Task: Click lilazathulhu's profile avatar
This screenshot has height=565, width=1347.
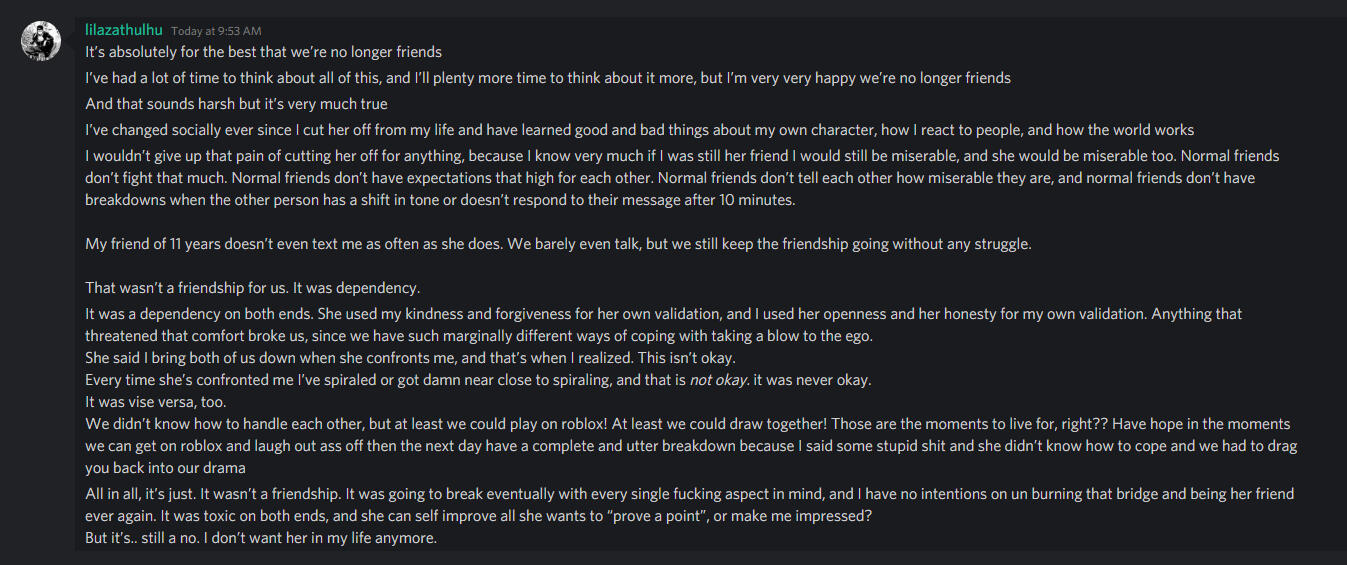Action: click(42, 40)
